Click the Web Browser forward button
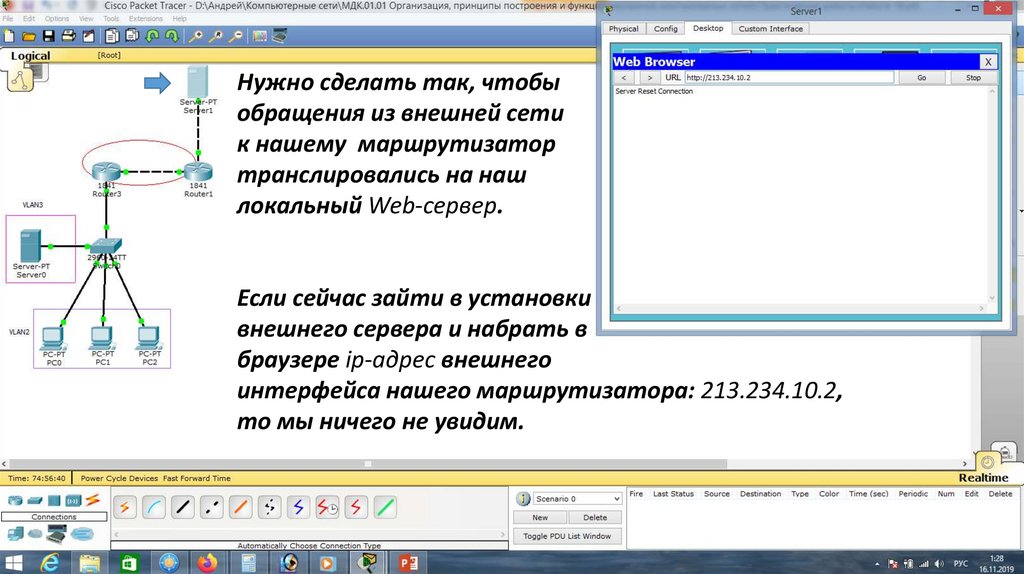 (649, 78)
